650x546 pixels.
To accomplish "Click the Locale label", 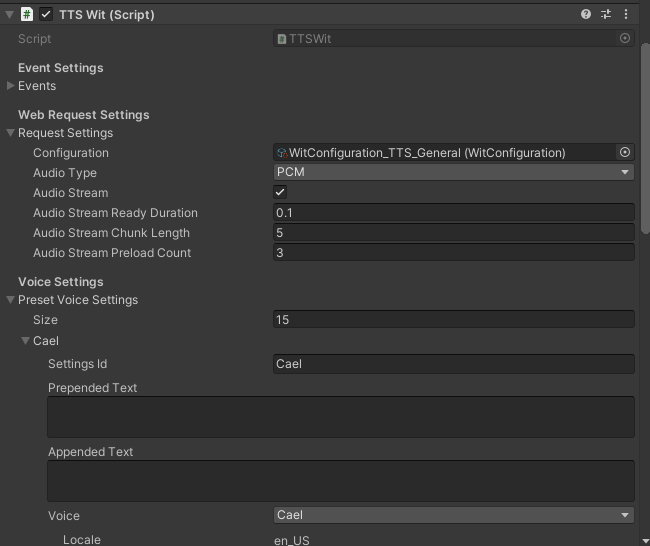I will [82, 539].
